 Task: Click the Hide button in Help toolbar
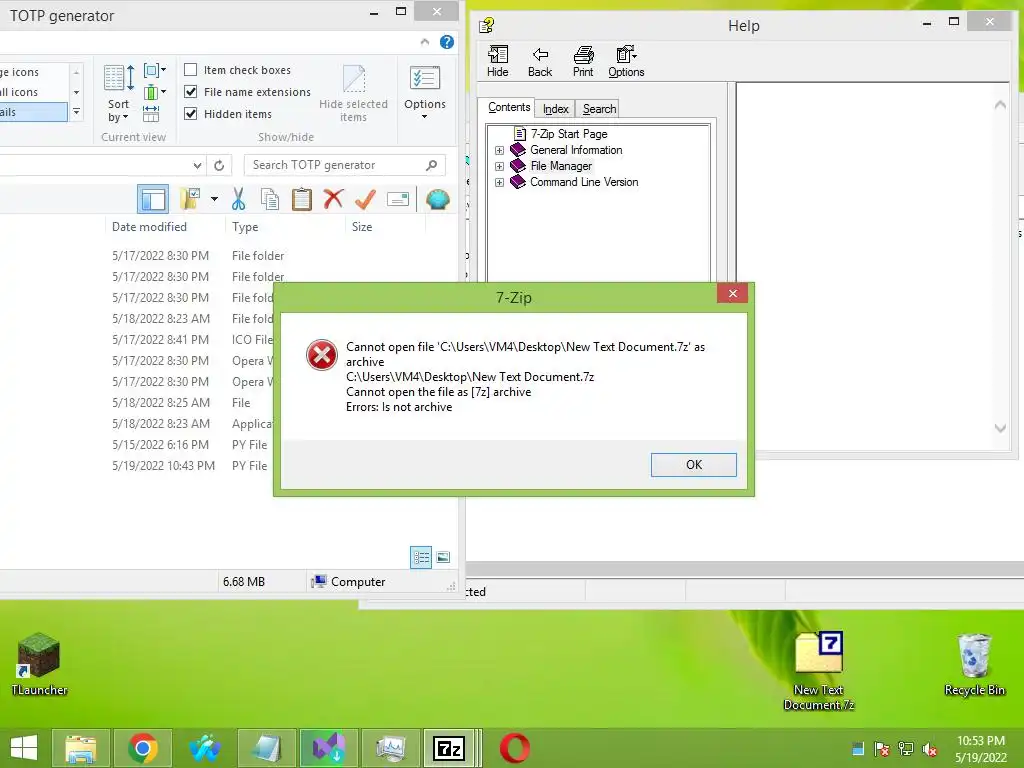pos(498,61)
